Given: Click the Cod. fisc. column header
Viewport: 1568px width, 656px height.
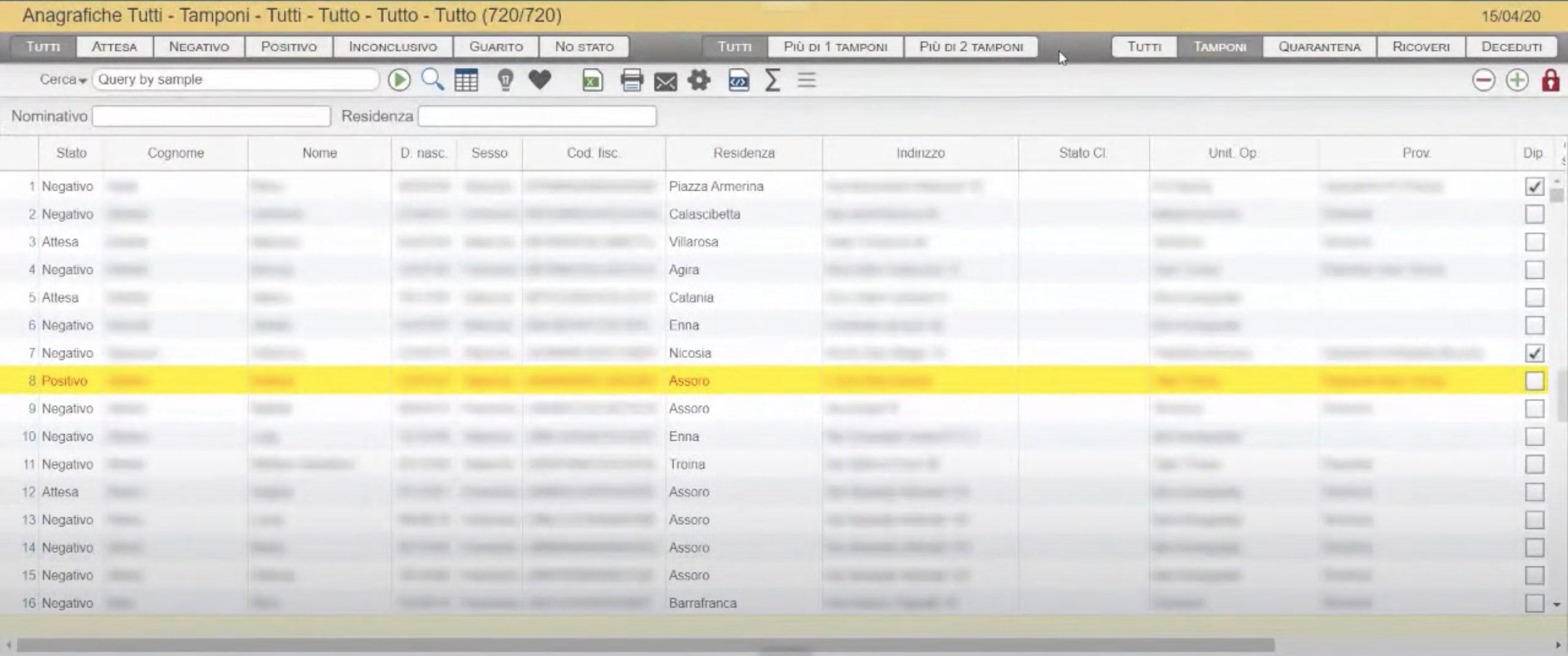Looking at the screenshot, I should coord(593,153).
